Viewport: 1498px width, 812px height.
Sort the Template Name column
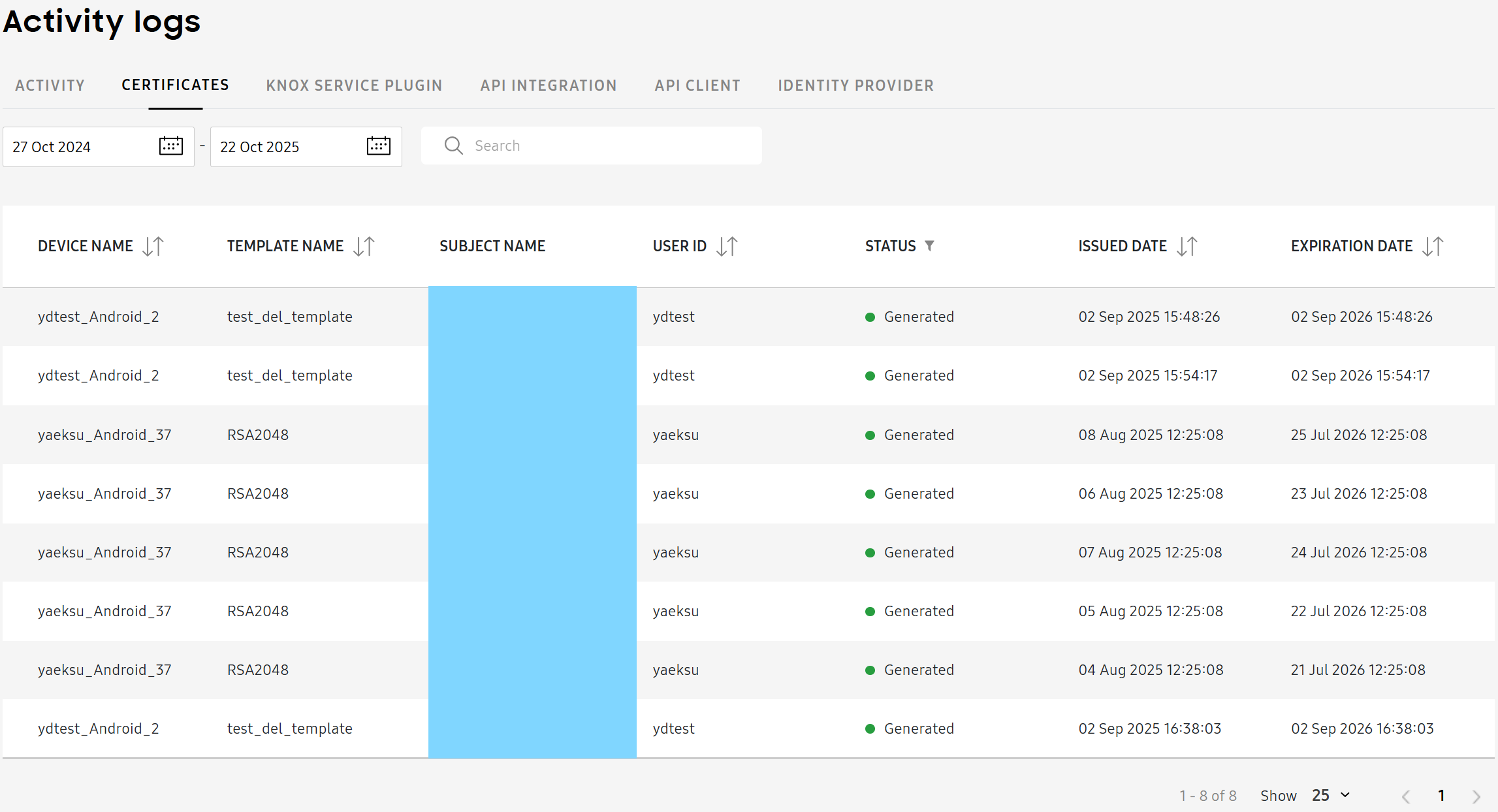(364, 246)
